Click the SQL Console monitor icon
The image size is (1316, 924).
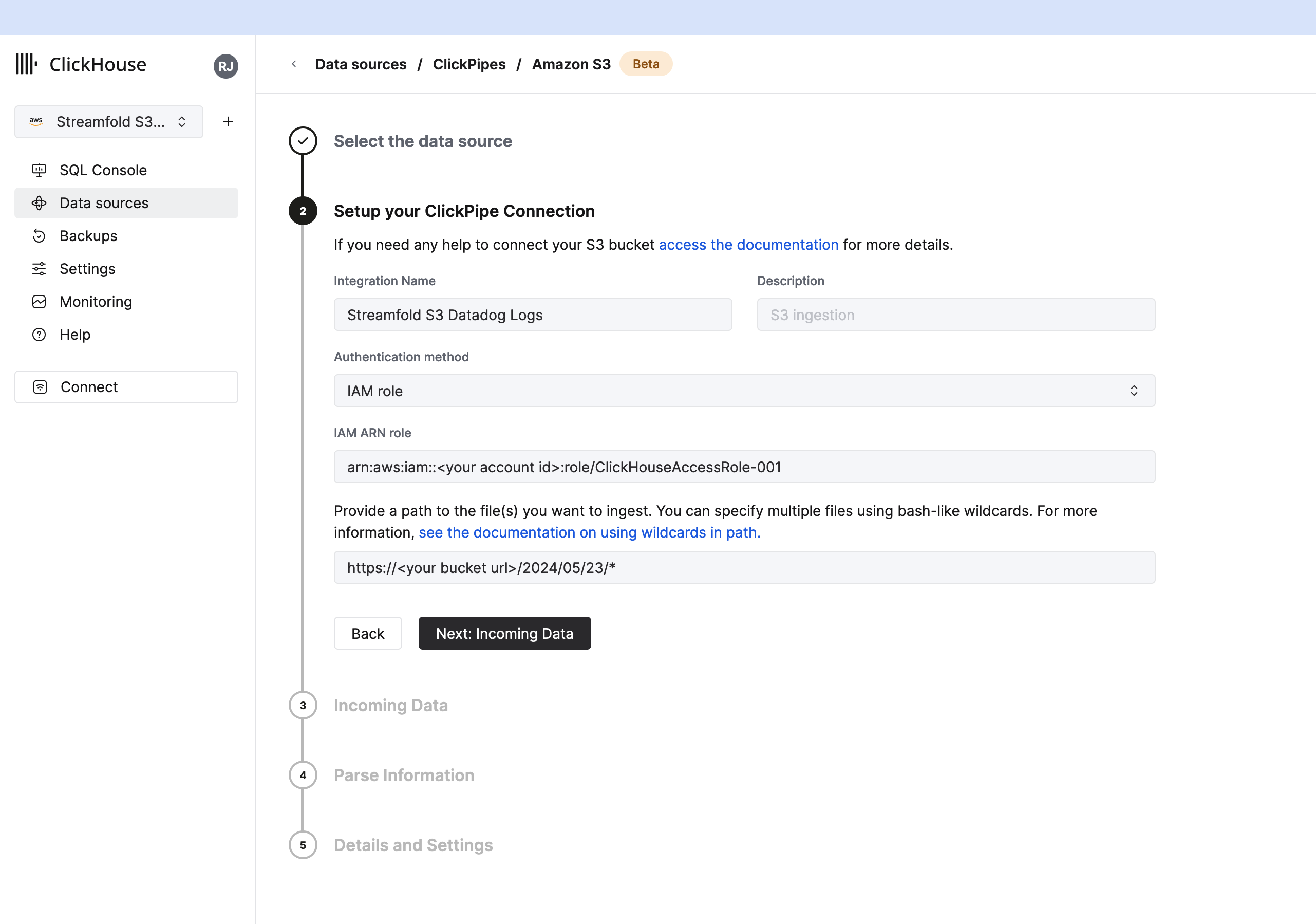pyautogui.click(x=39, y=170)
